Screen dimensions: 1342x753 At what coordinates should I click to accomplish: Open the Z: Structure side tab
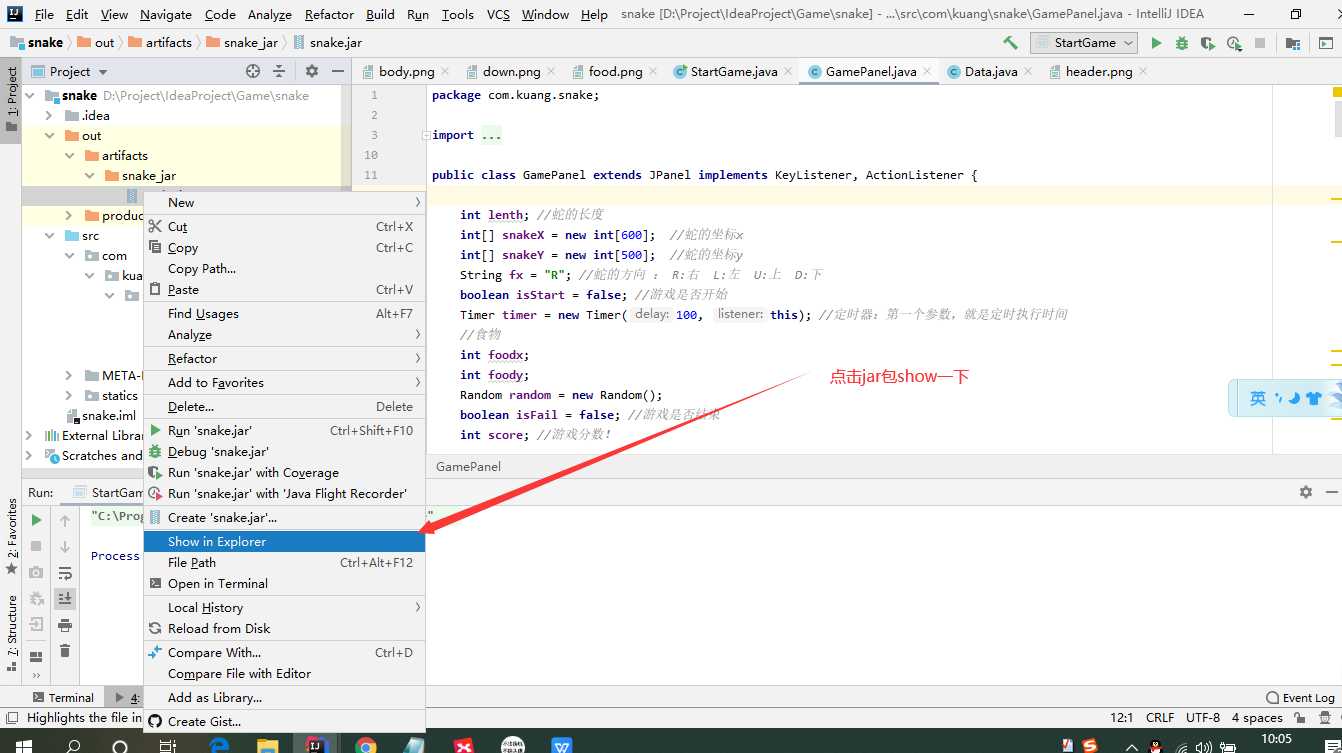coord(11,634)
